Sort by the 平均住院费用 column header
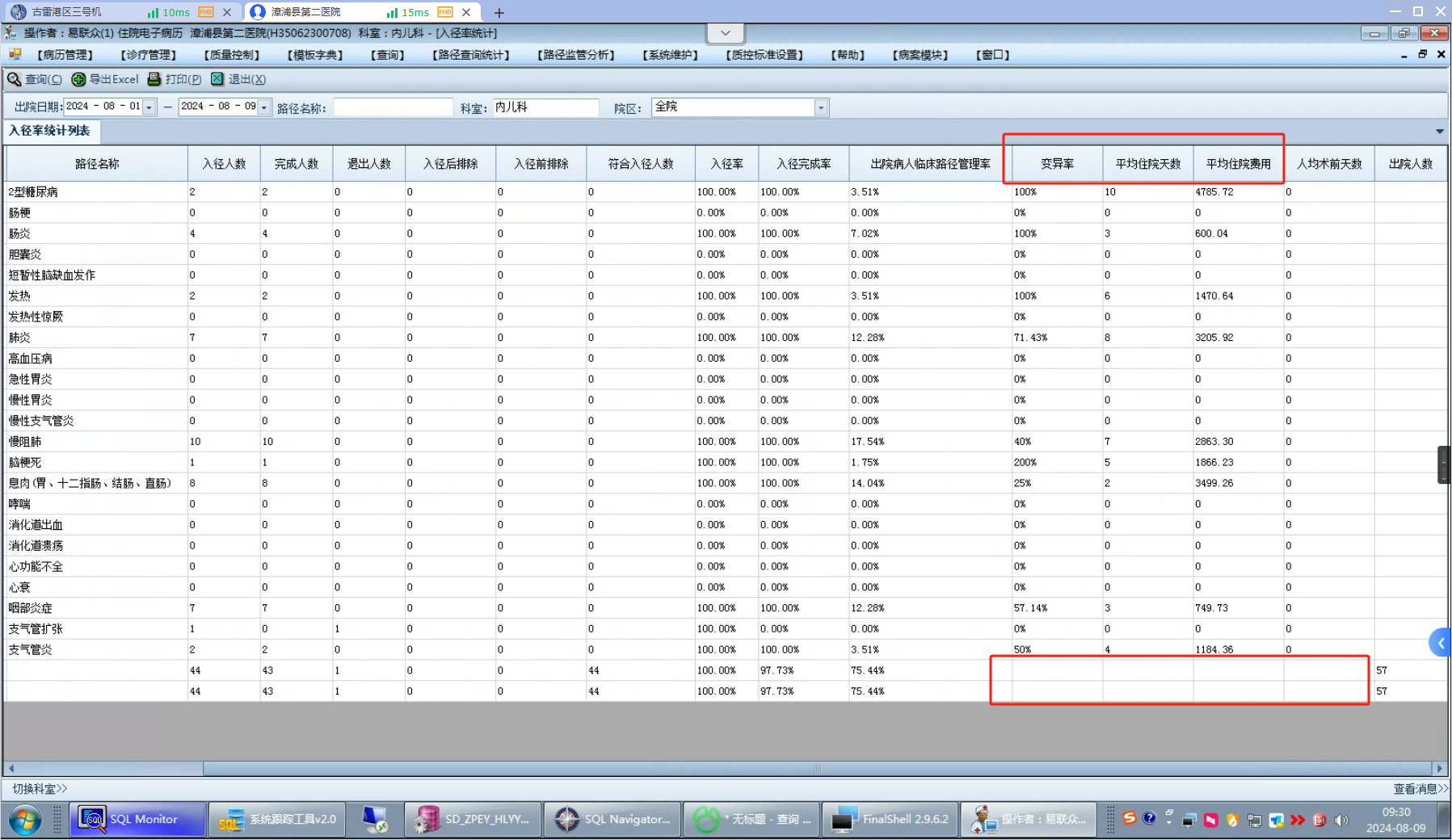 (x=1239, y=164)
